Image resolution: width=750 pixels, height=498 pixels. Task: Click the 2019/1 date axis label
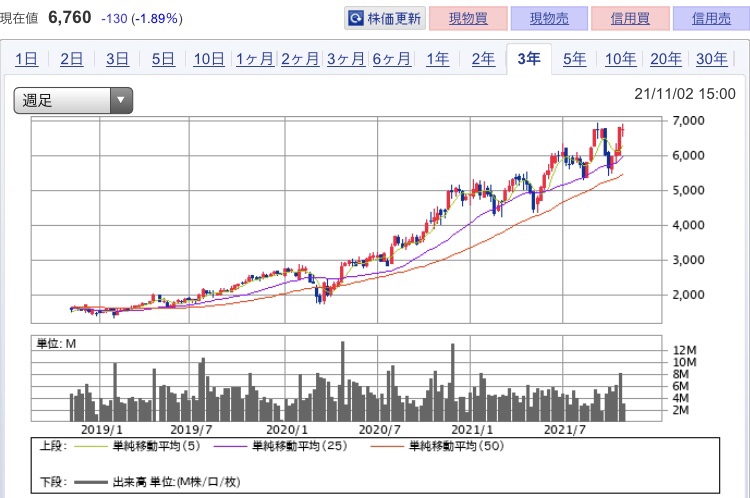point(101,430)
